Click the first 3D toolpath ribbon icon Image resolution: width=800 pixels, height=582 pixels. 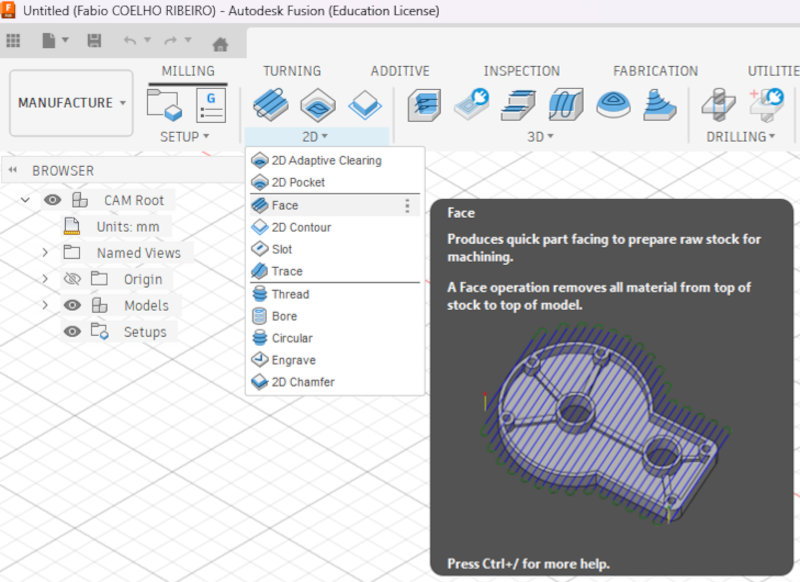pos(424,105)
